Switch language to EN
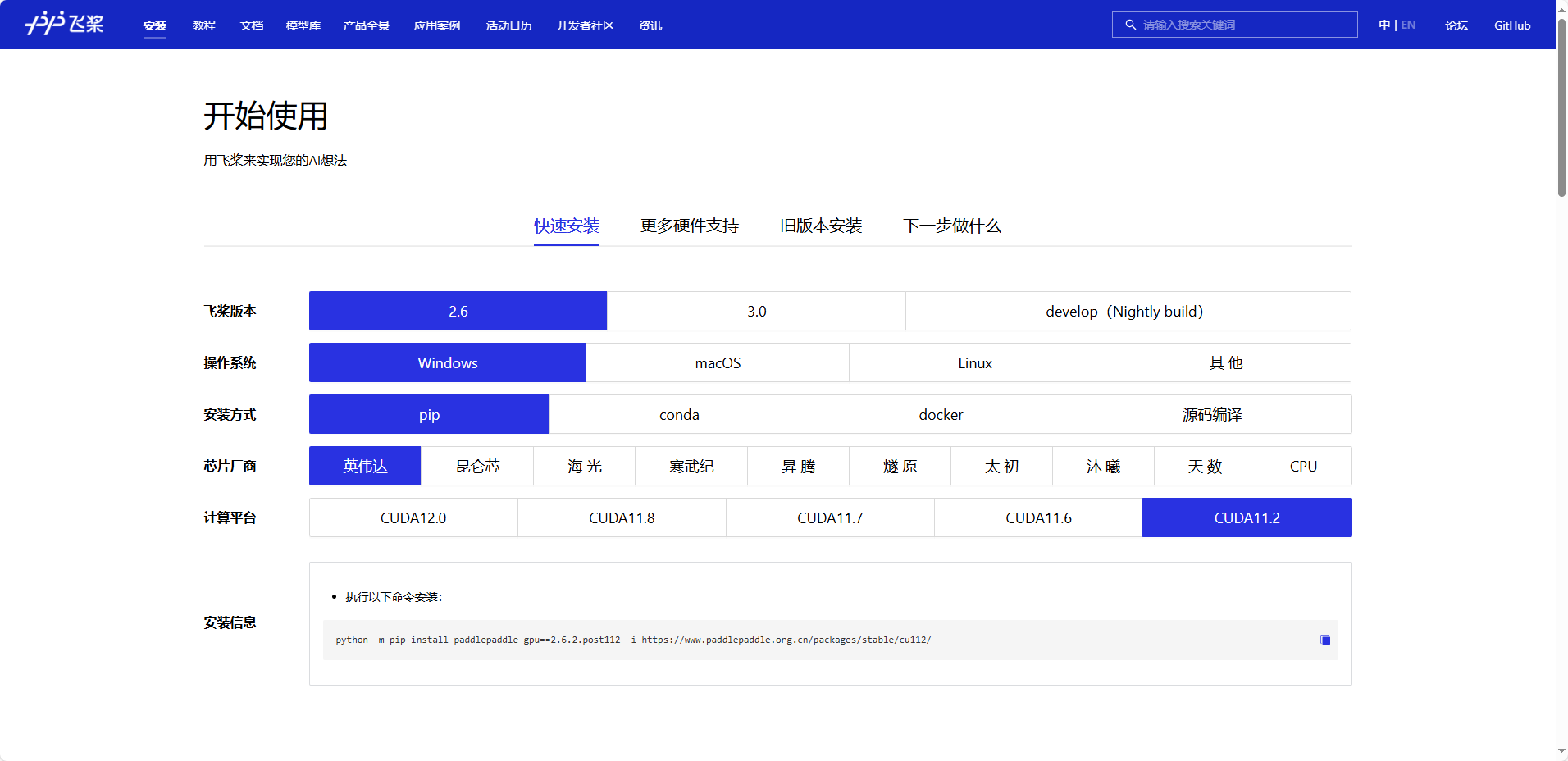The height and width of the screenshot is (761, 1568). 1408,25
